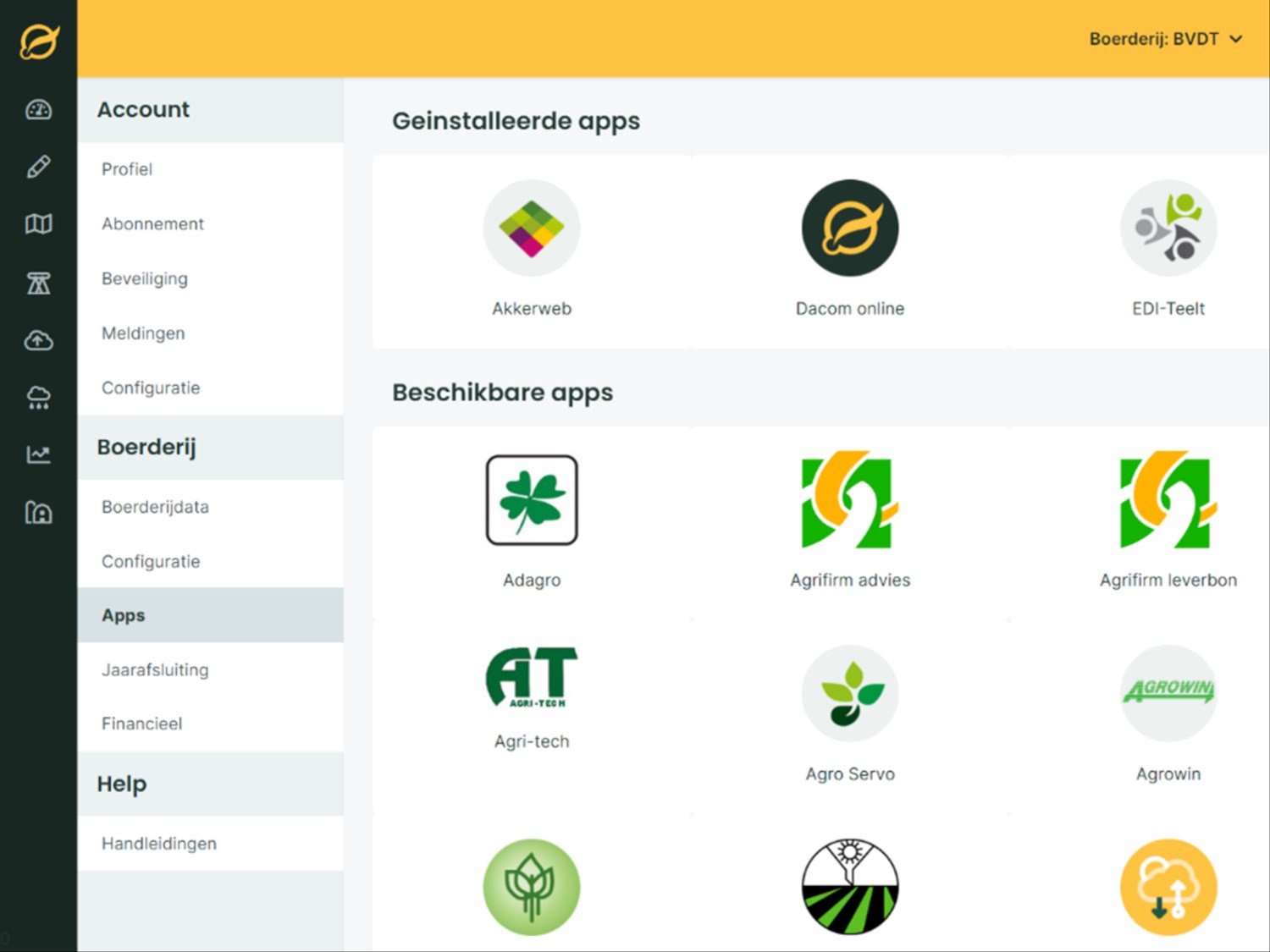Click the Adagro label
1270x952 pixels.
(532, 581)
